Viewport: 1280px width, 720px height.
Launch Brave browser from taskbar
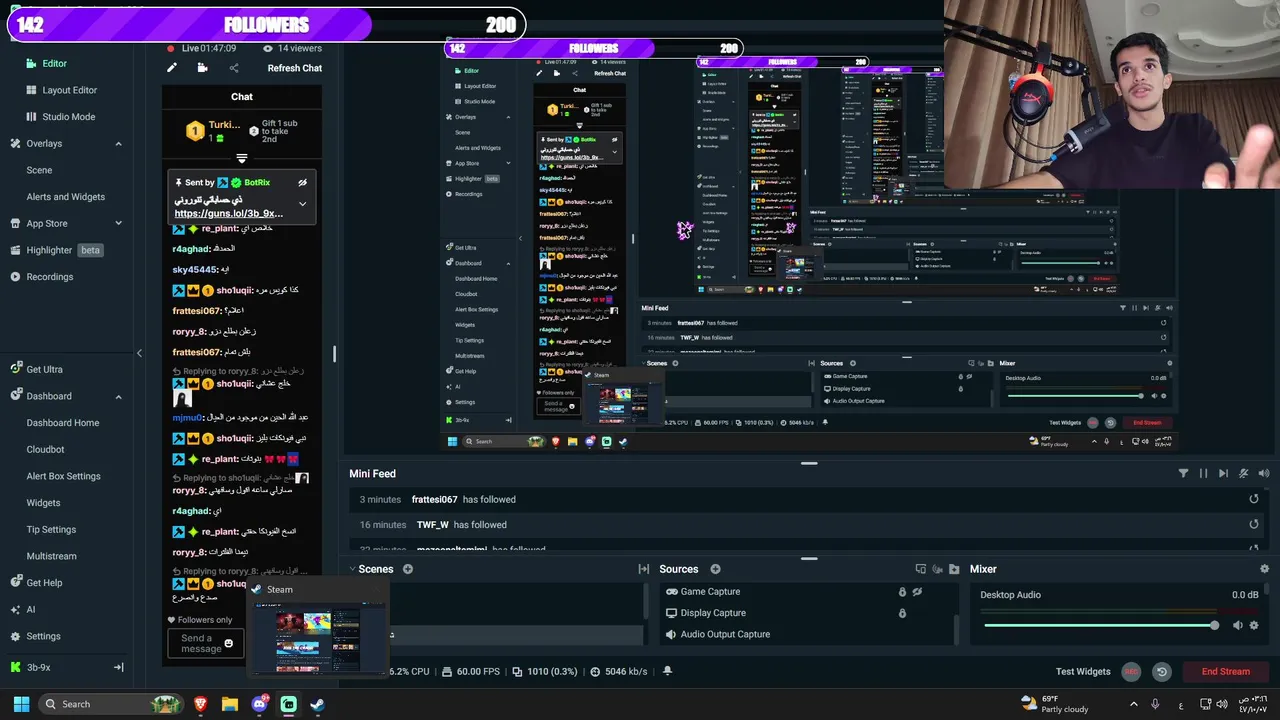(201, 704)
